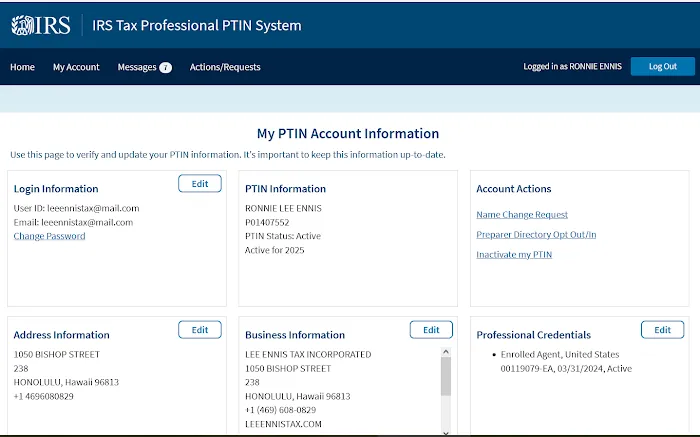Open Preparer Directory Opt Out/In link
700x437 pixels.
536,234
